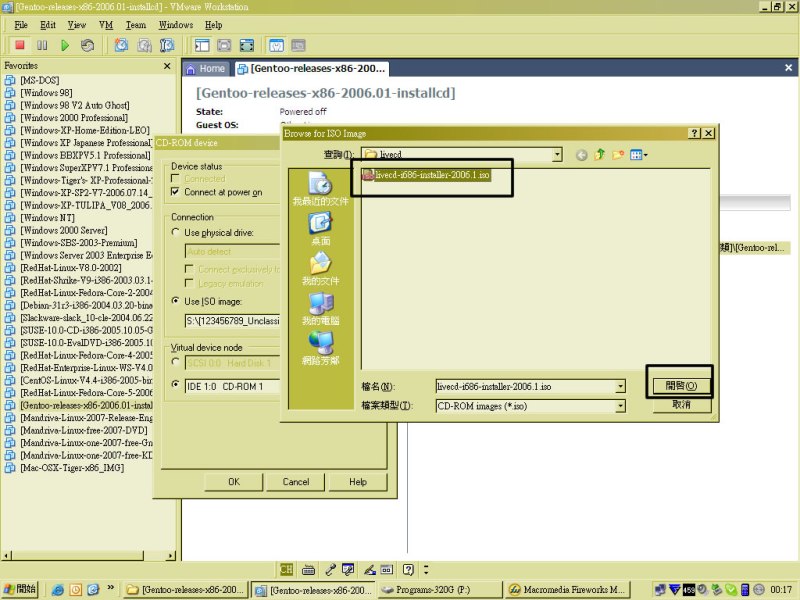Open the Snapshot Manager toolbar icon
This screenshot has height=600, width=800.
tap(167, 45)
